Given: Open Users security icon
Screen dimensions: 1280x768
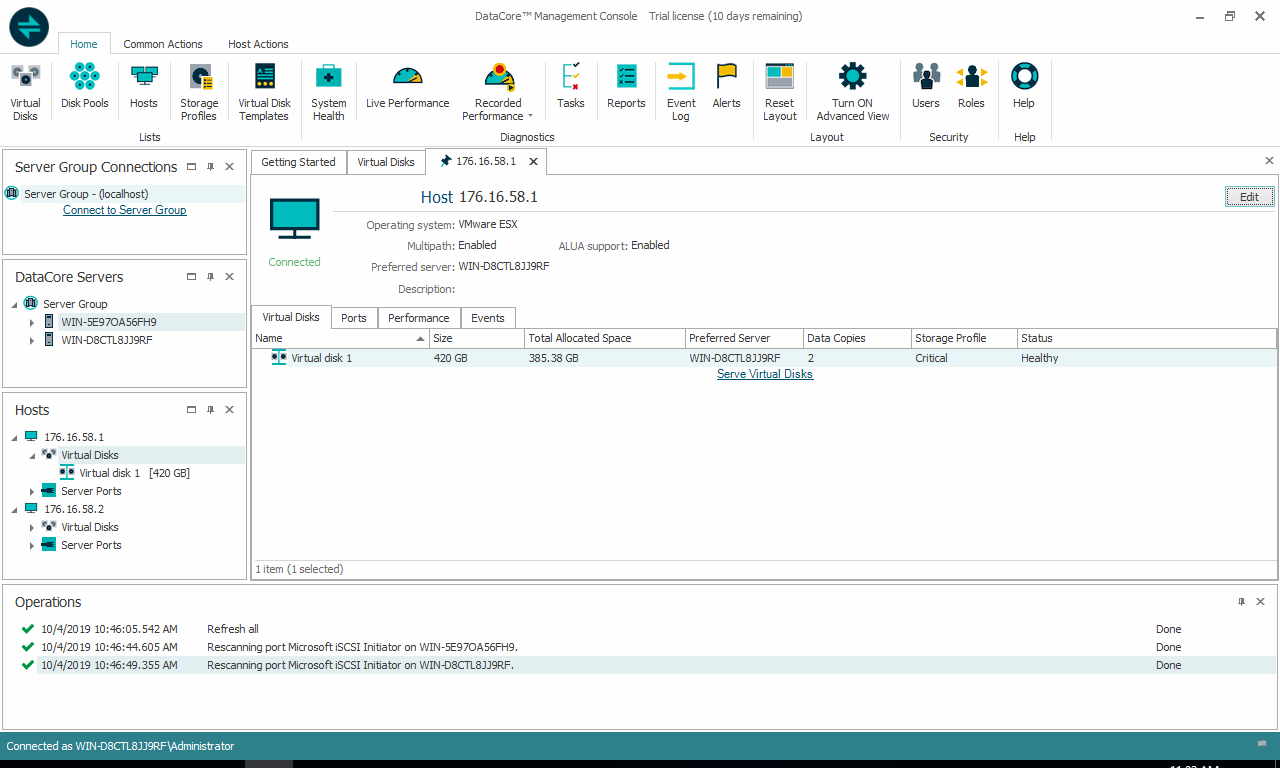Looking at the screenshot, I should click(926, 86).
